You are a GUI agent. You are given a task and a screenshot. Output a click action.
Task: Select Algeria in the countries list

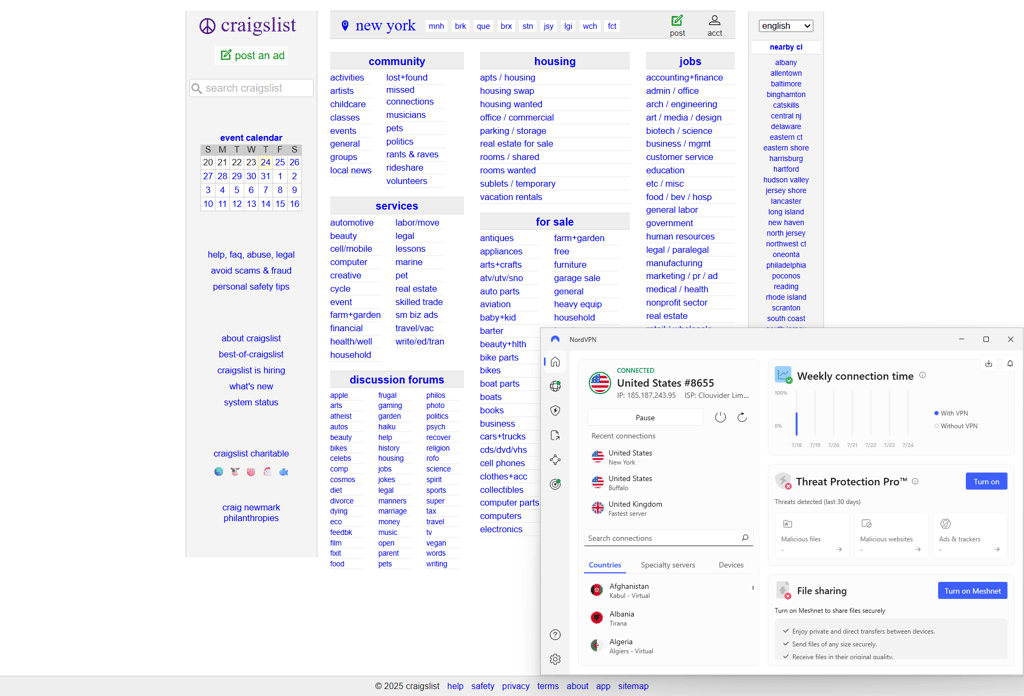pos(667,646)
